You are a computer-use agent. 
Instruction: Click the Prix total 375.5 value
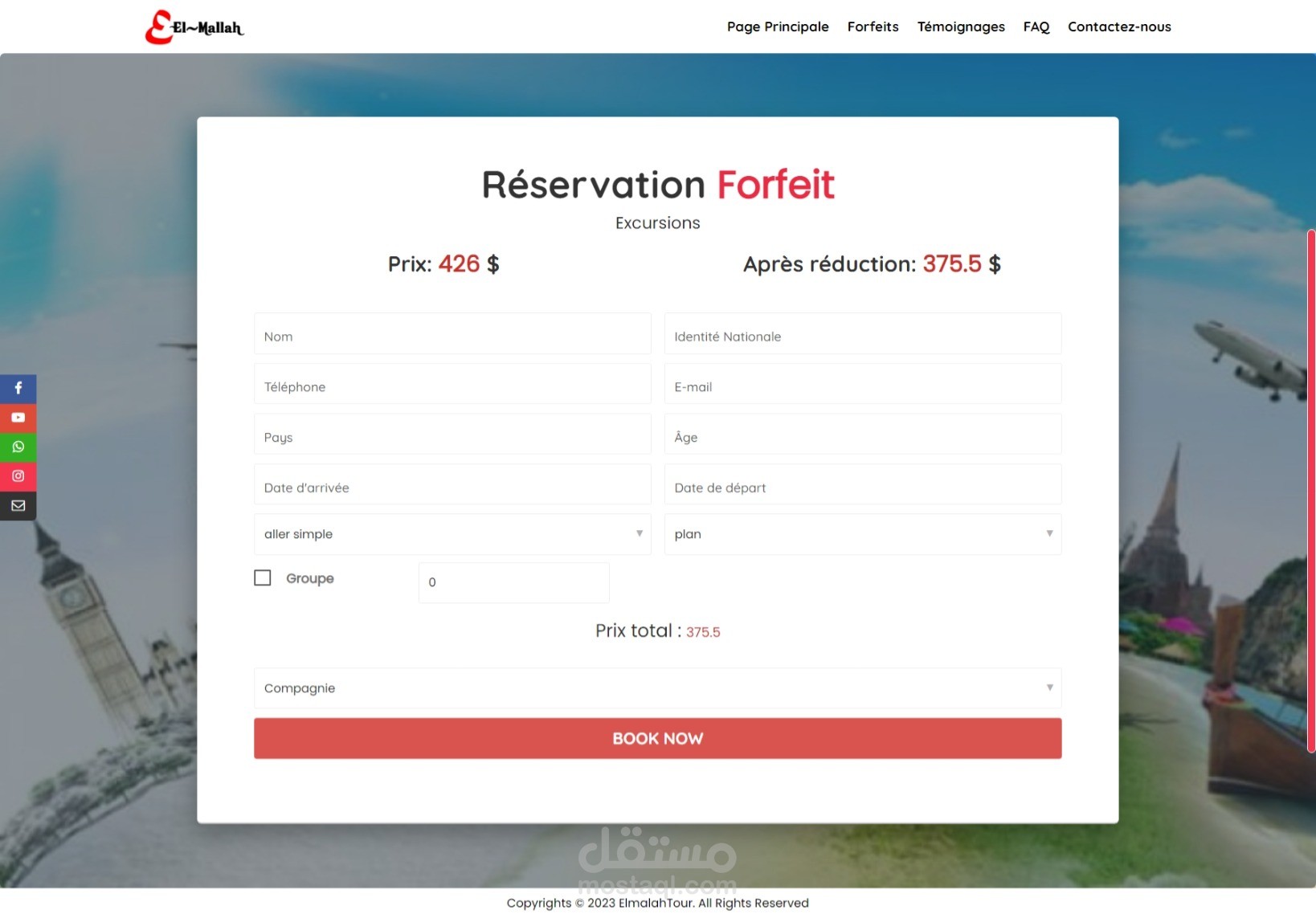coord(703,632)
